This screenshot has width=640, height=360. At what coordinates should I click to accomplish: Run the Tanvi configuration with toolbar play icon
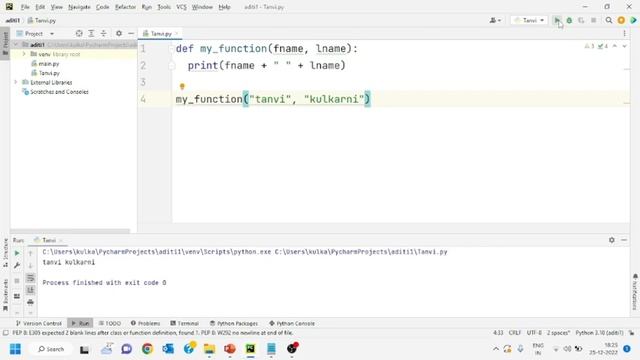[557, 20]
